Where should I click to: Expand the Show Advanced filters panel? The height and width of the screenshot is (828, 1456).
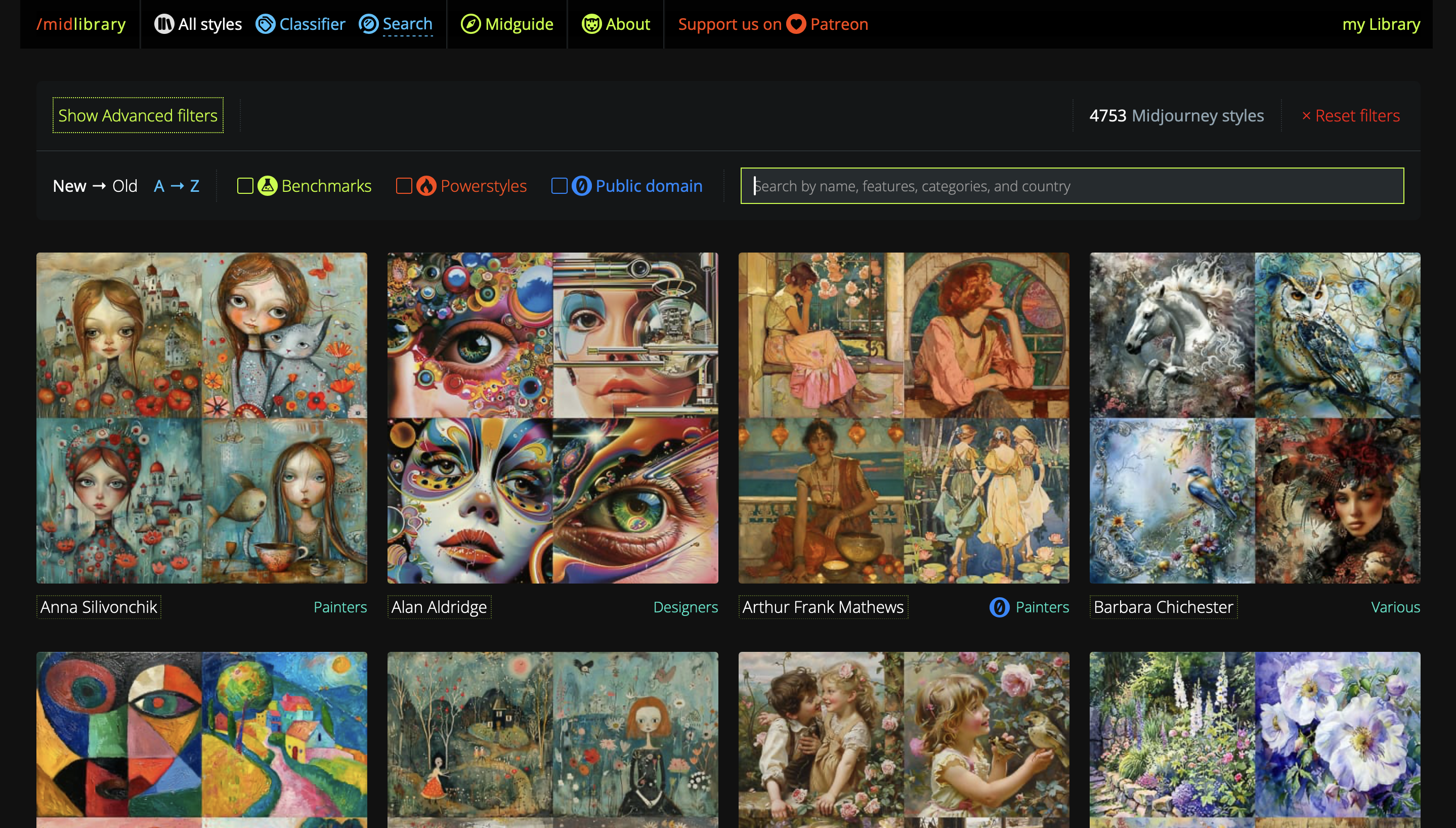(138, 115)
